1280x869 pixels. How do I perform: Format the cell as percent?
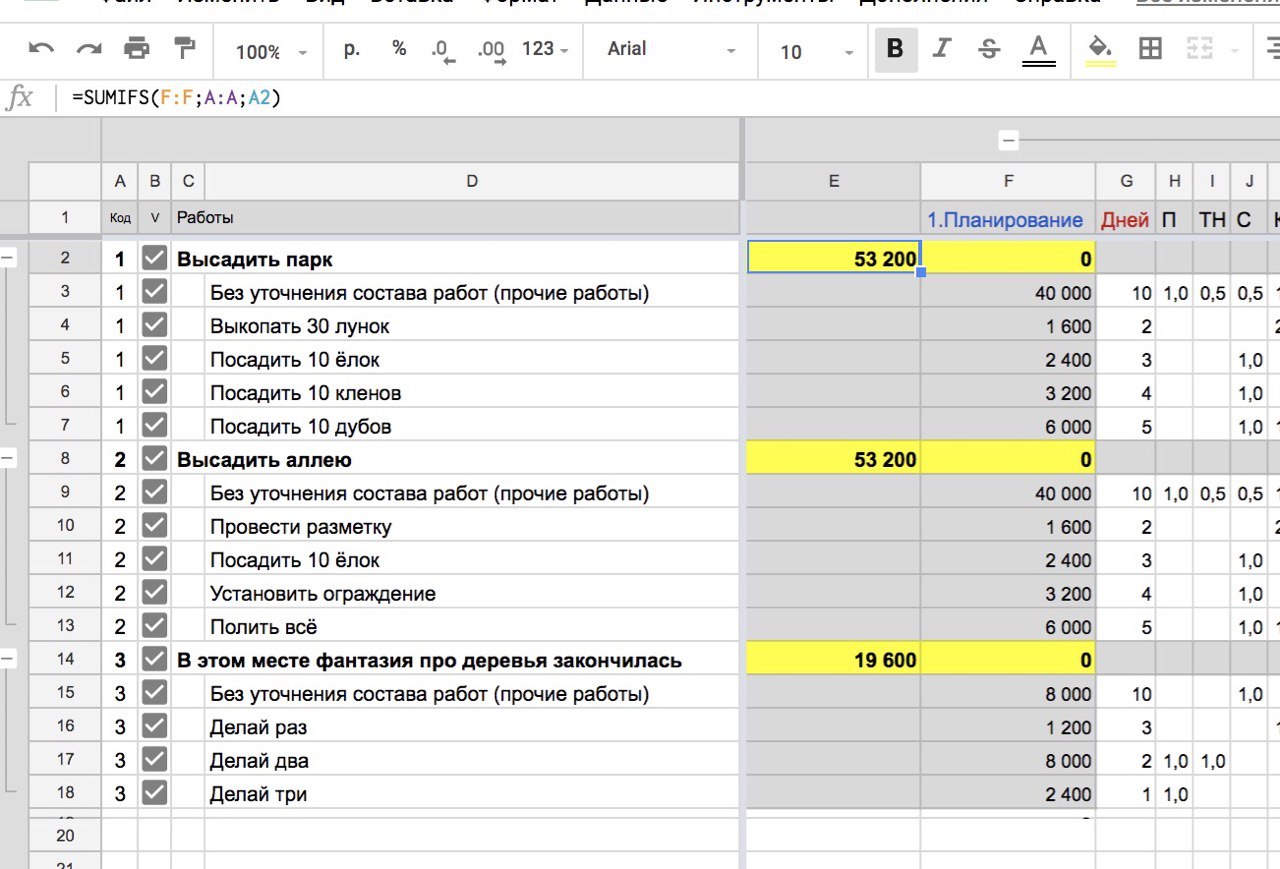(399, 49)
